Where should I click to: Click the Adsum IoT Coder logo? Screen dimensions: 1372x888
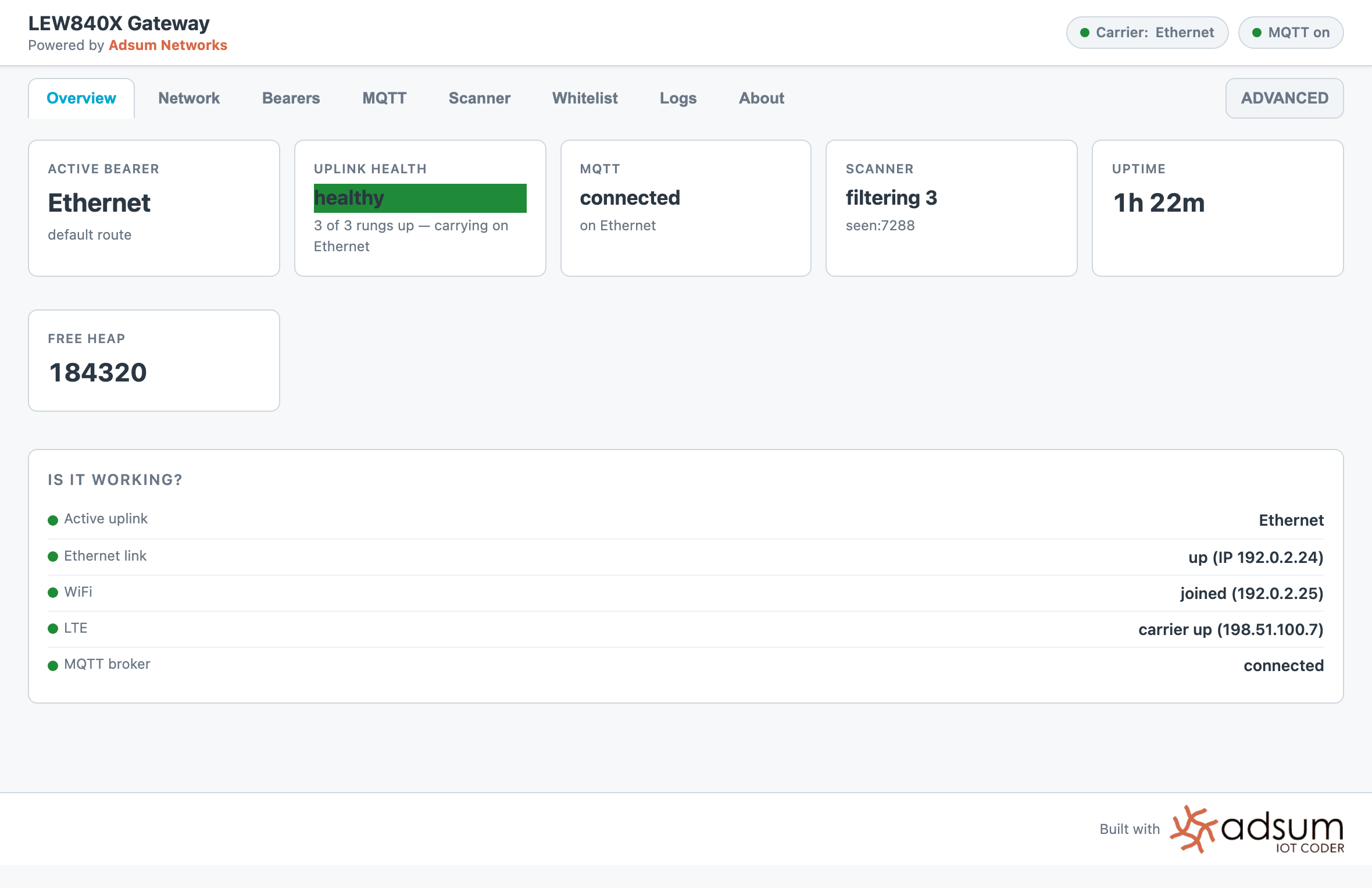coord(1257,829)
